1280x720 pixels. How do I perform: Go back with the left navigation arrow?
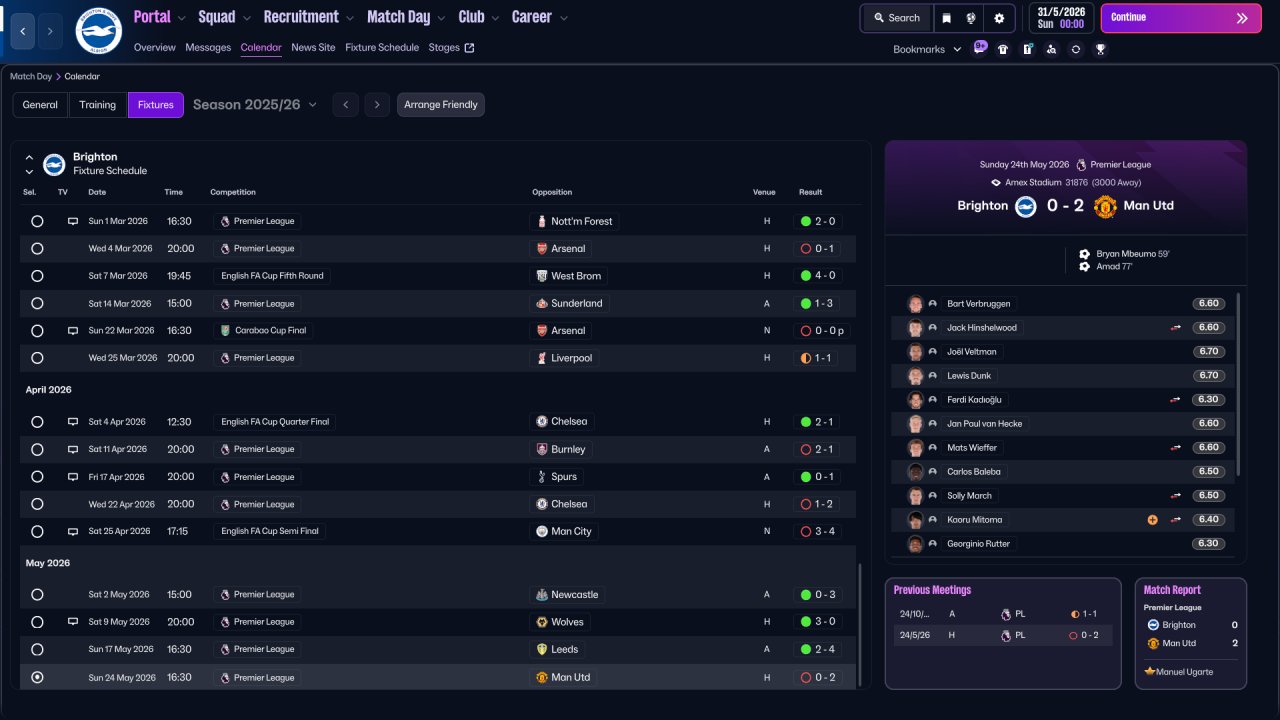(23, 31)
